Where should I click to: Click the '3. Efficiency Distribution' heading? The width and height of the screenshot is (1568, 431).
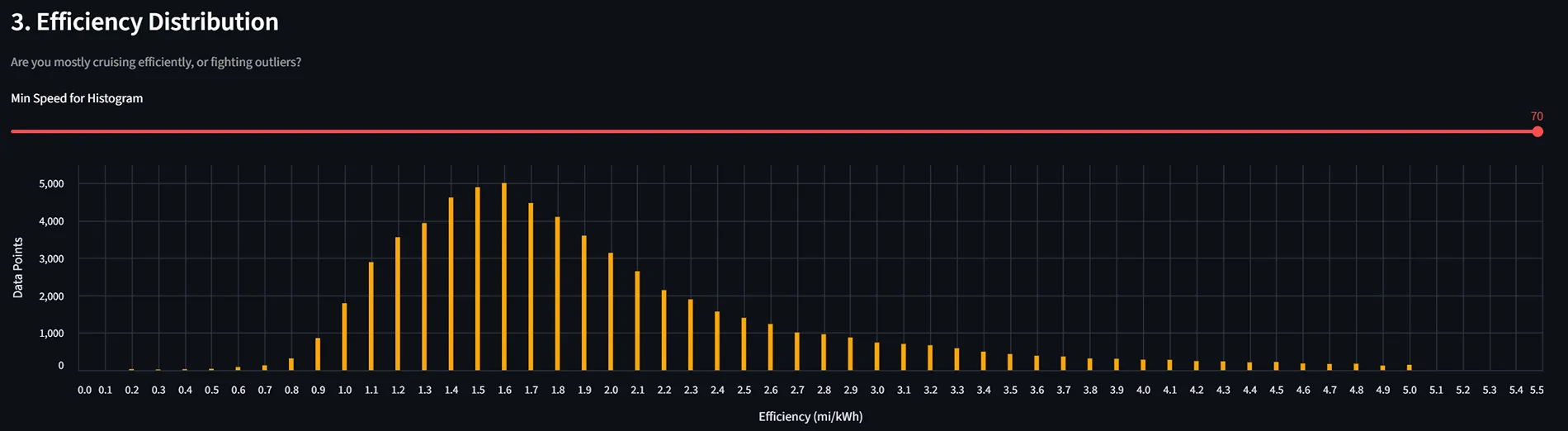pos(144,22)
